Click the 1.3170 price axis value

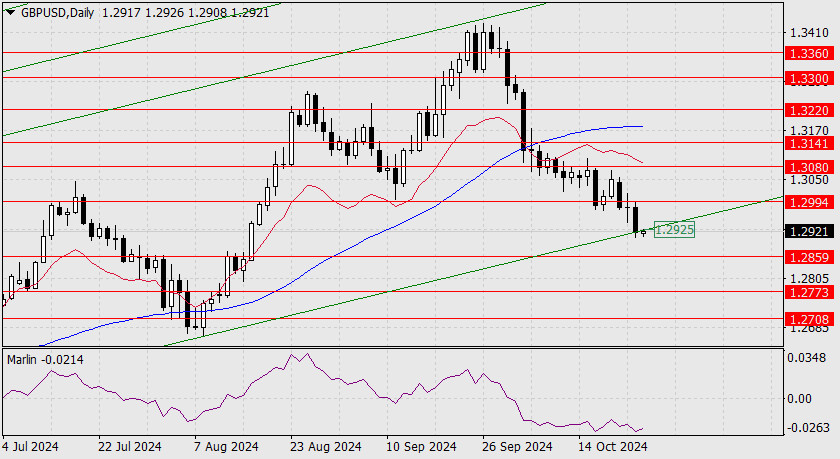tap(809, 130)
